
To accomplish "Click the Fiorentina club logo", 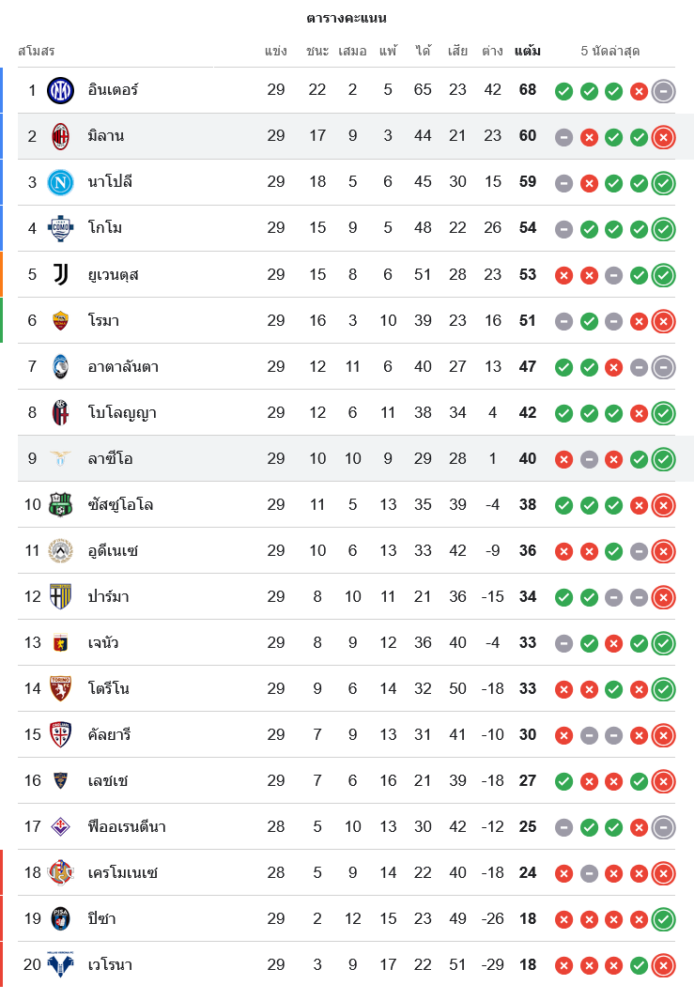I will coord(61,826).
